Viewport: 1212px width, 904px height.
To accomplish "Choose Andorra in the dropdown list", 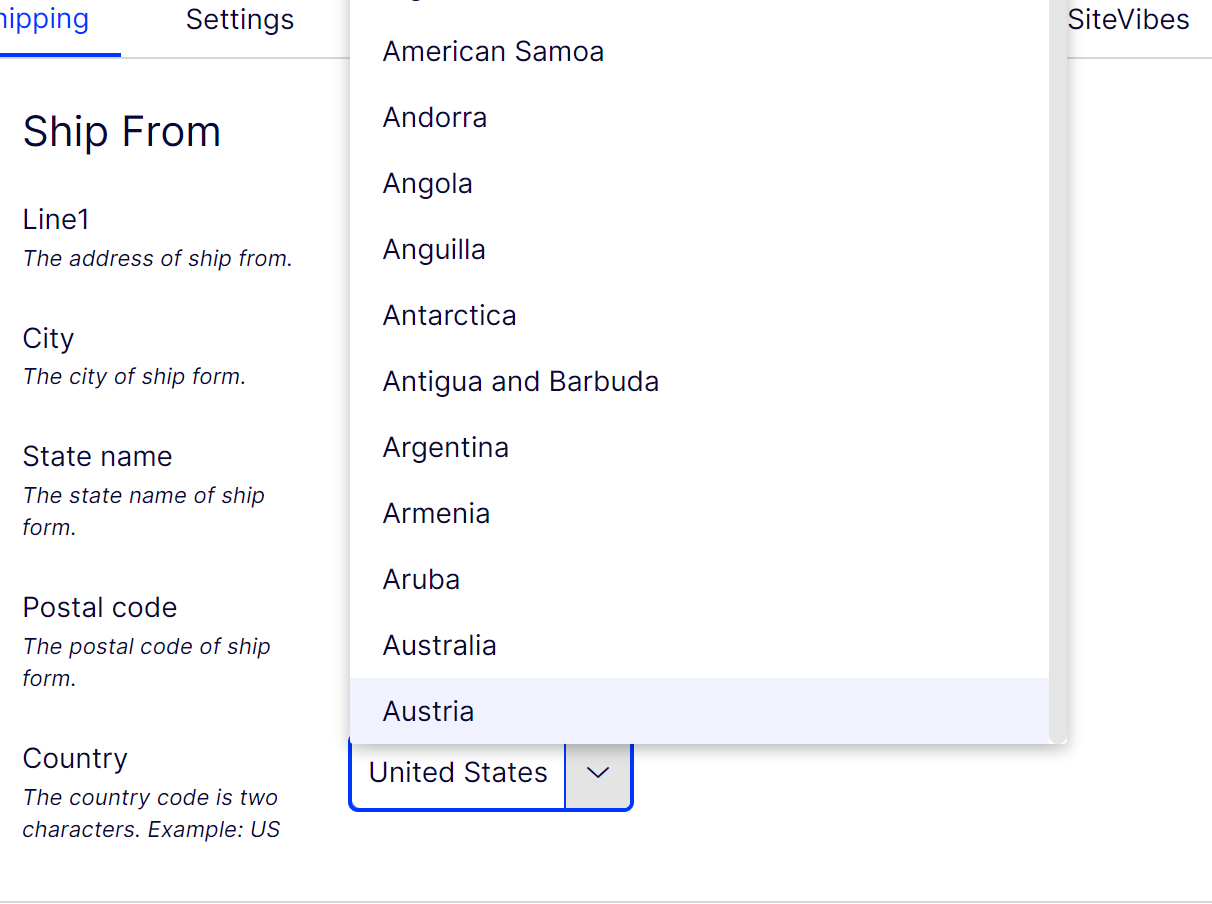I will click(x=435, y=118).
